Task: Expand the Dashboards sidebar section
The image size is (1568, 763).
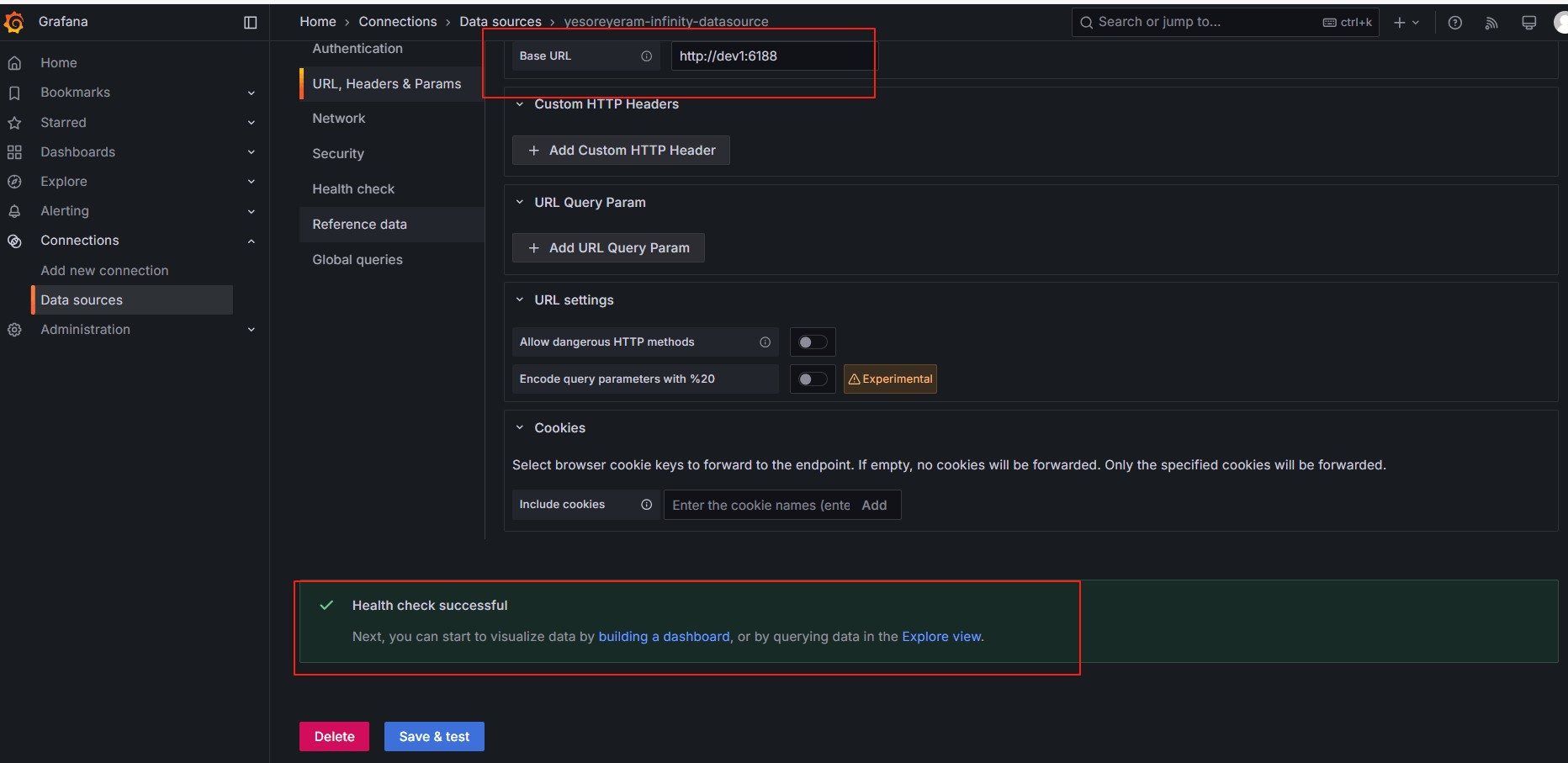Action: (252, 152)
